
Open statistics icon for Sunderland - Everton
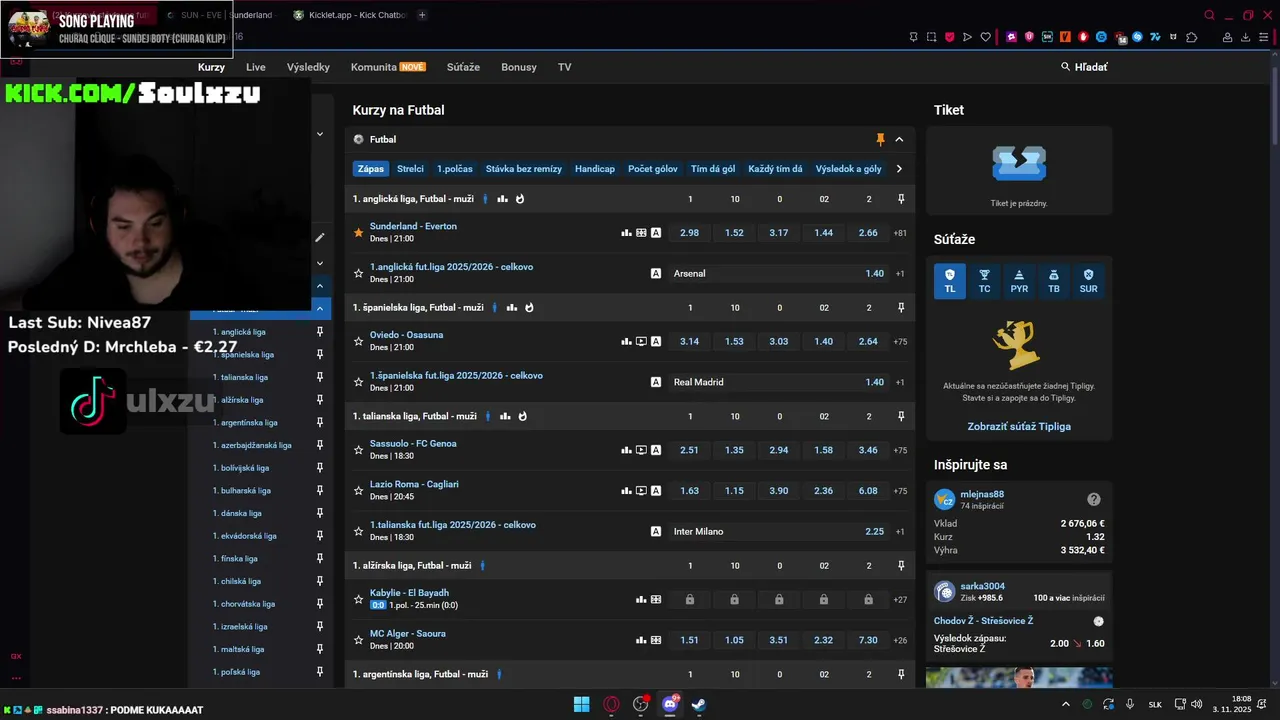tap(627, 232)
